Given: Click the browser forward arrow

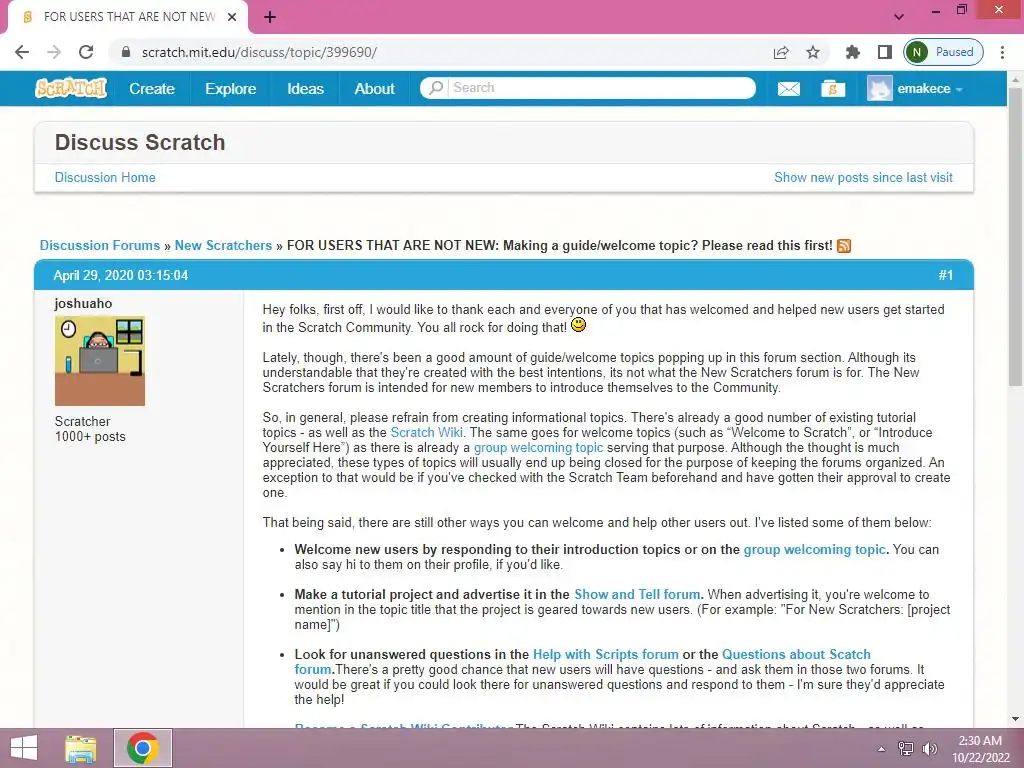Looking at the screenshot, I should [x=54, y=52].
